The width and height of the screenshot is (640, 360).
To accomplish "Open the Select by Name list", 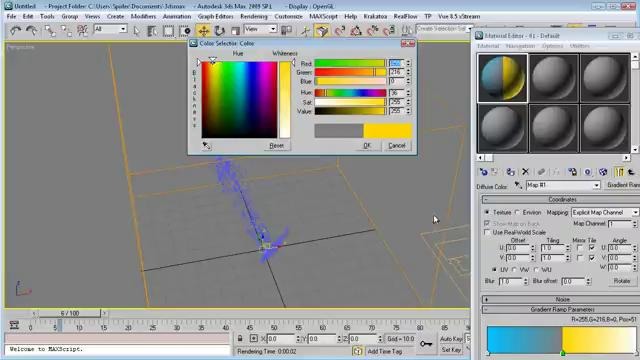I will coord(152,31).
